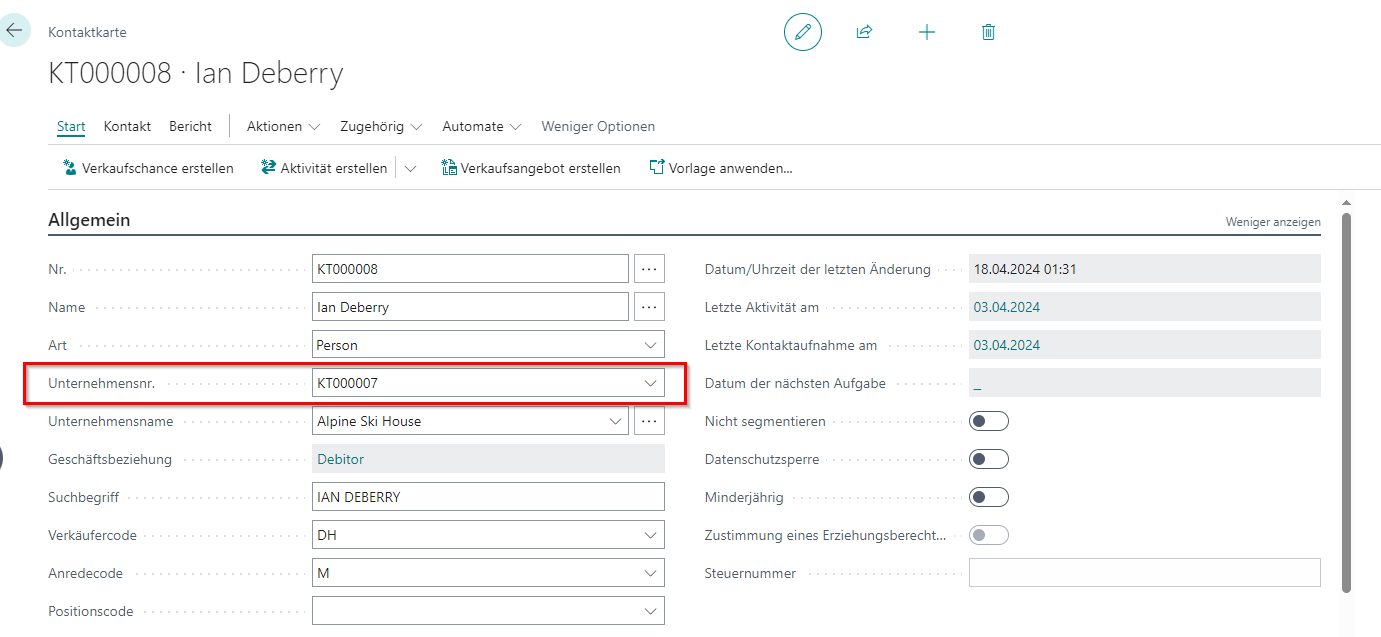Screen dimensions: 1381x637
Task: Switch to the Bericht tab
Action: click(x=190, y=127)
